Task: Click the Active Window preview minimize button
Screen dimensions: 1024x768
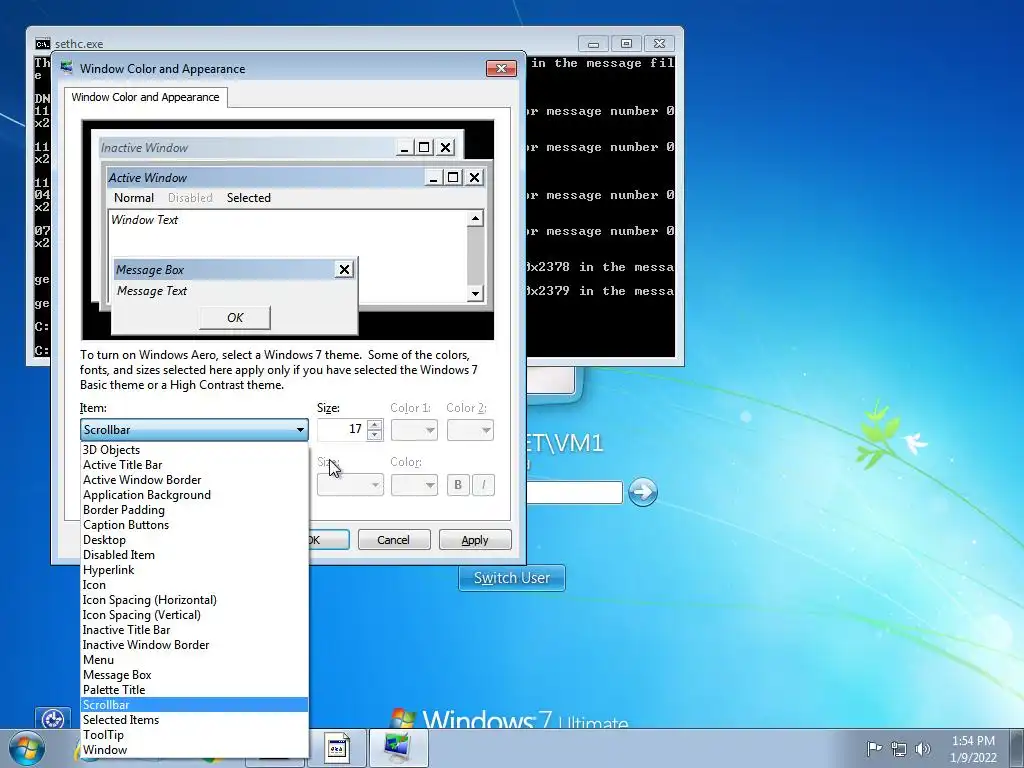Action: (x=433, y=177)
